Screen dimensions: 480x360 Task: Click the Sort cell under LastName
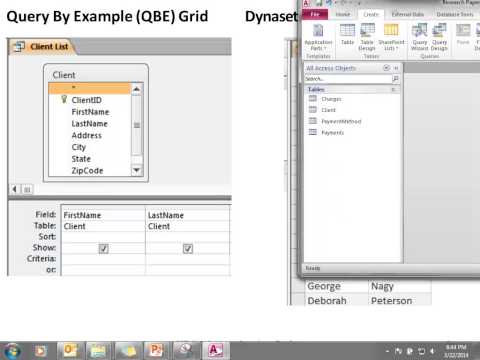(x=188, y=237)
